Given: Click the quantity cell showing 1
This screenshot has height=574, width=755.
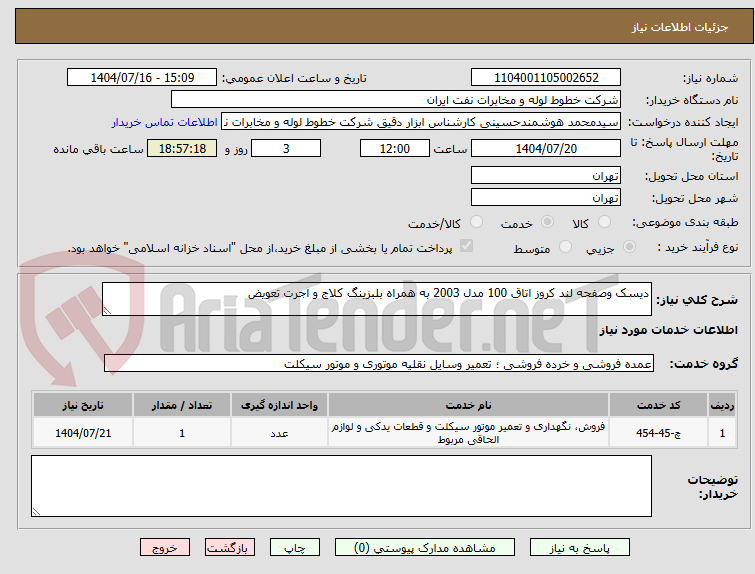Looking at the screenshot, I should tap(182, 433).
